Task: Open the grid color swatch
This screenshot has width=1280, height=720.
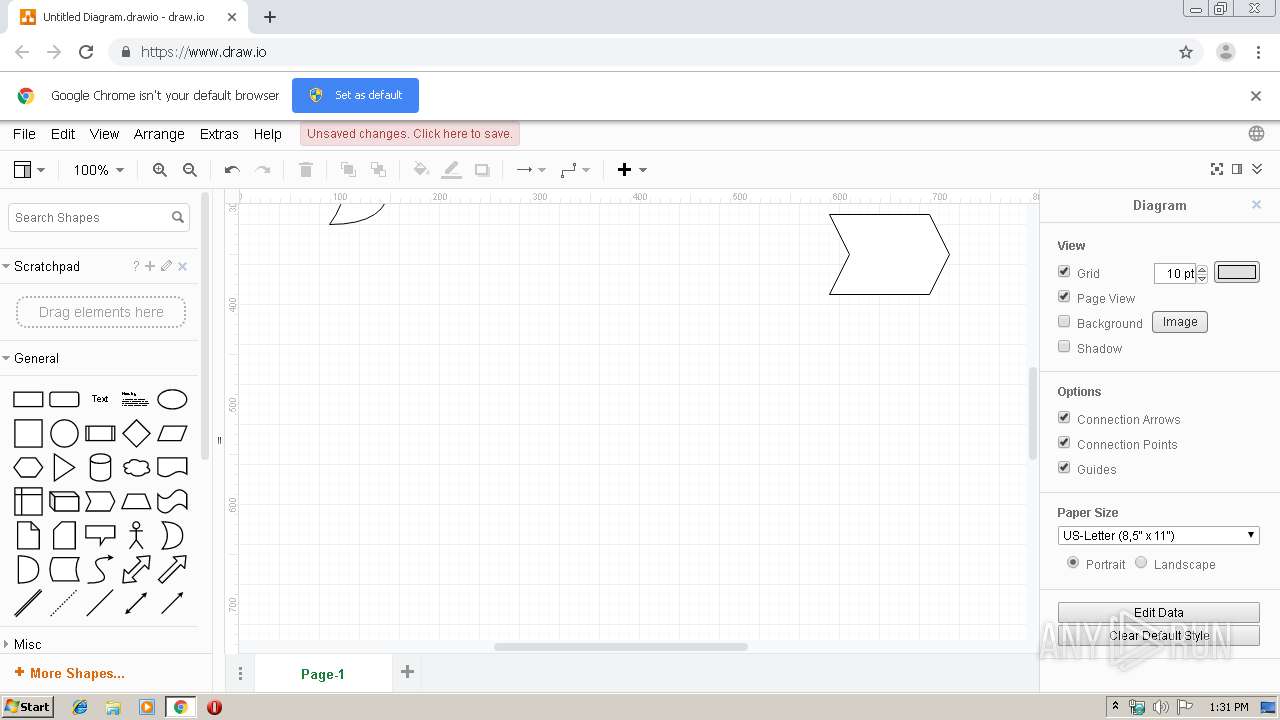Action: click(1237, 272)
